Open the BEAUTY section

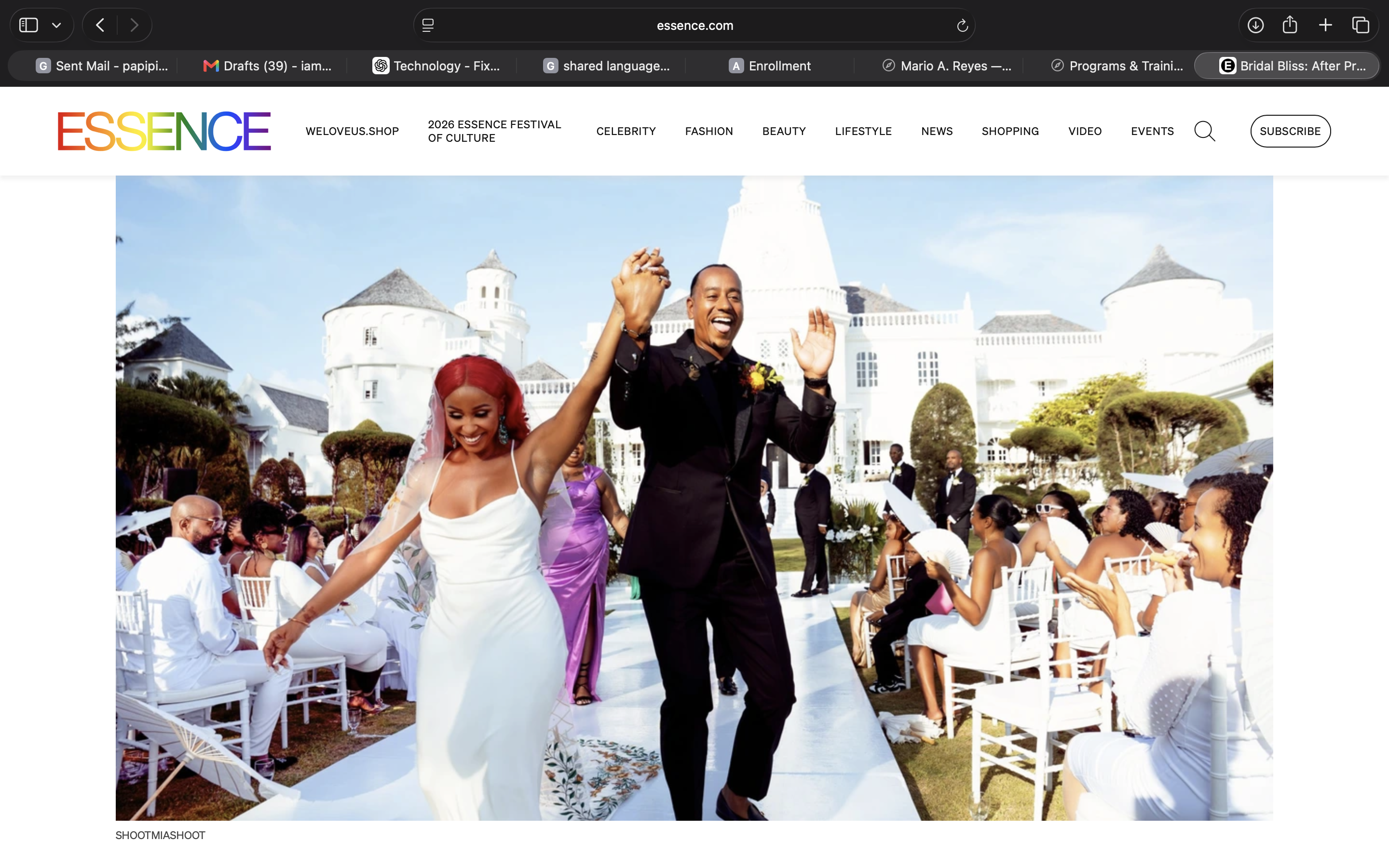(x=783, y=132)
